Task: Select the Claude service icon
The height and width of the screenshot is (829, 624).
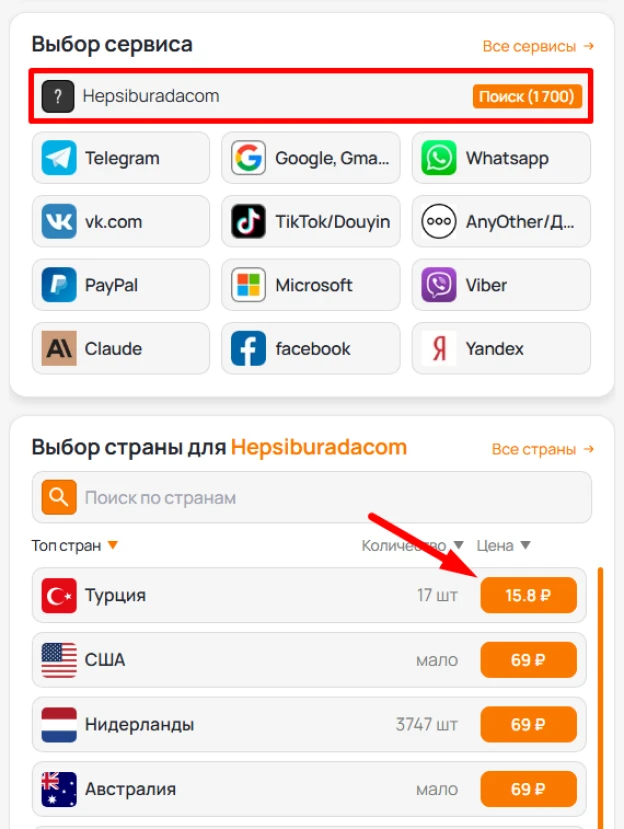Action: [x=59, y=348]
